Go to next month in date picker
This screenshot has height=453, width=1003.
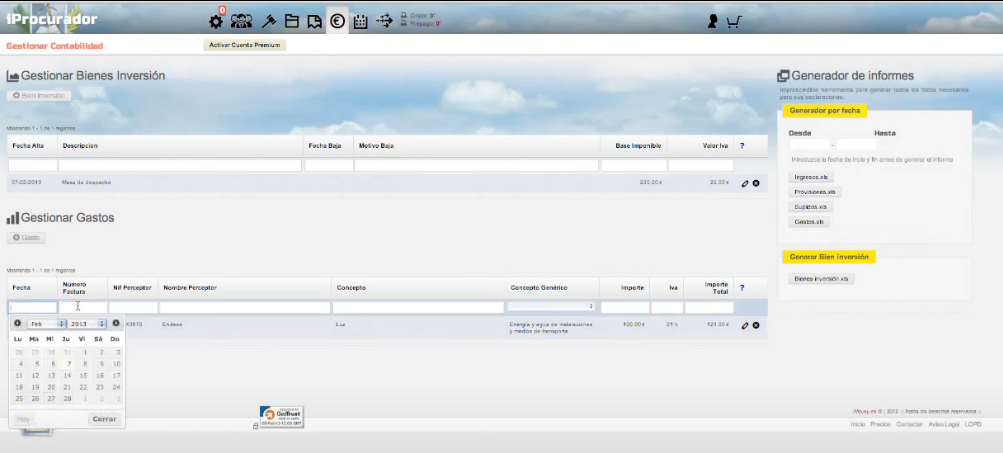[116, 323]
